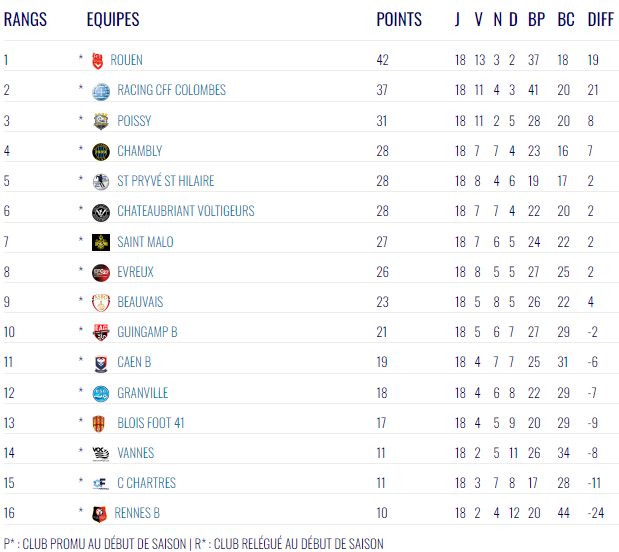Screen dimensions: 619x552
Task: Click the Caen B team logo
Action: tap(100, 362)
